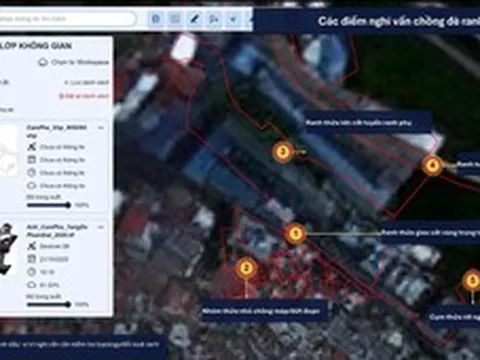Click the clock icon in the upper layer card
Image resolution: width=480 pixels, height=360 pixels.
click(31, 173)
